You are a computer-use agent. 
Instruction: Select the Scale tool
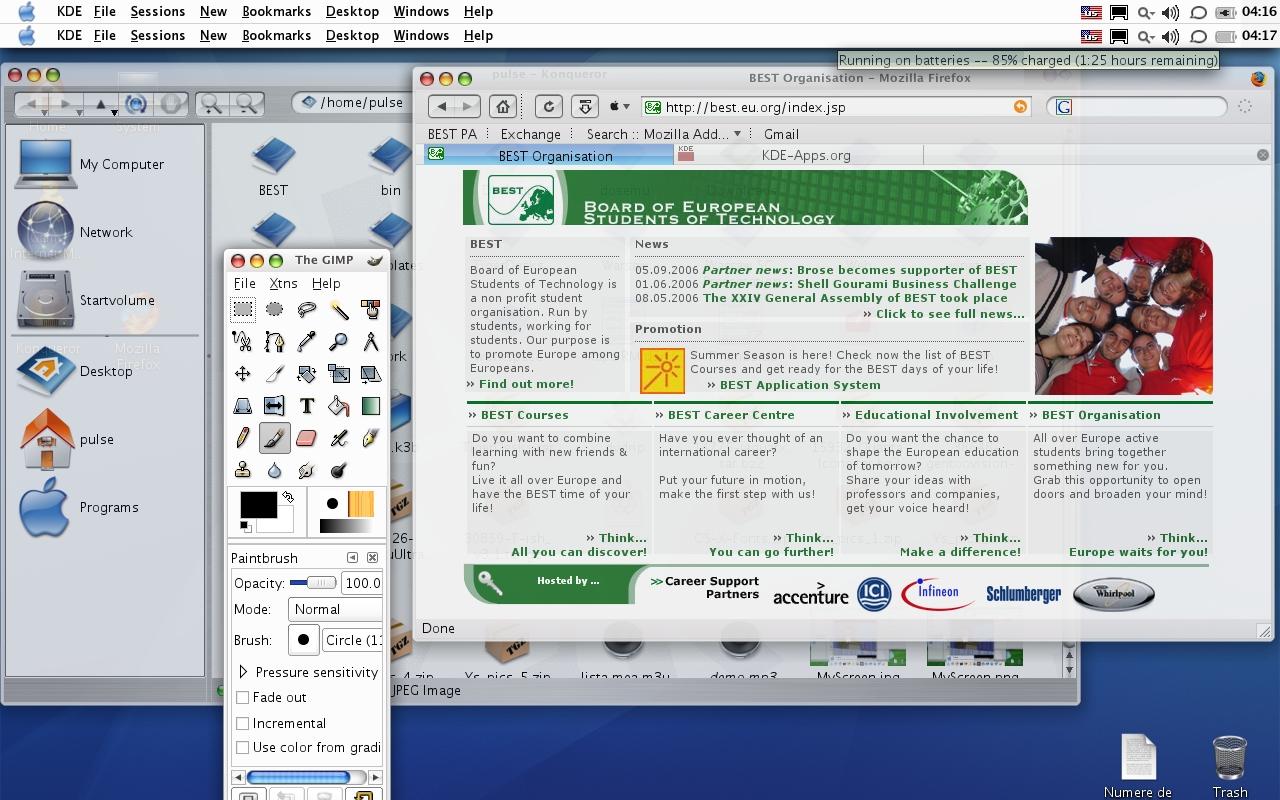click(x=338, y=373)
